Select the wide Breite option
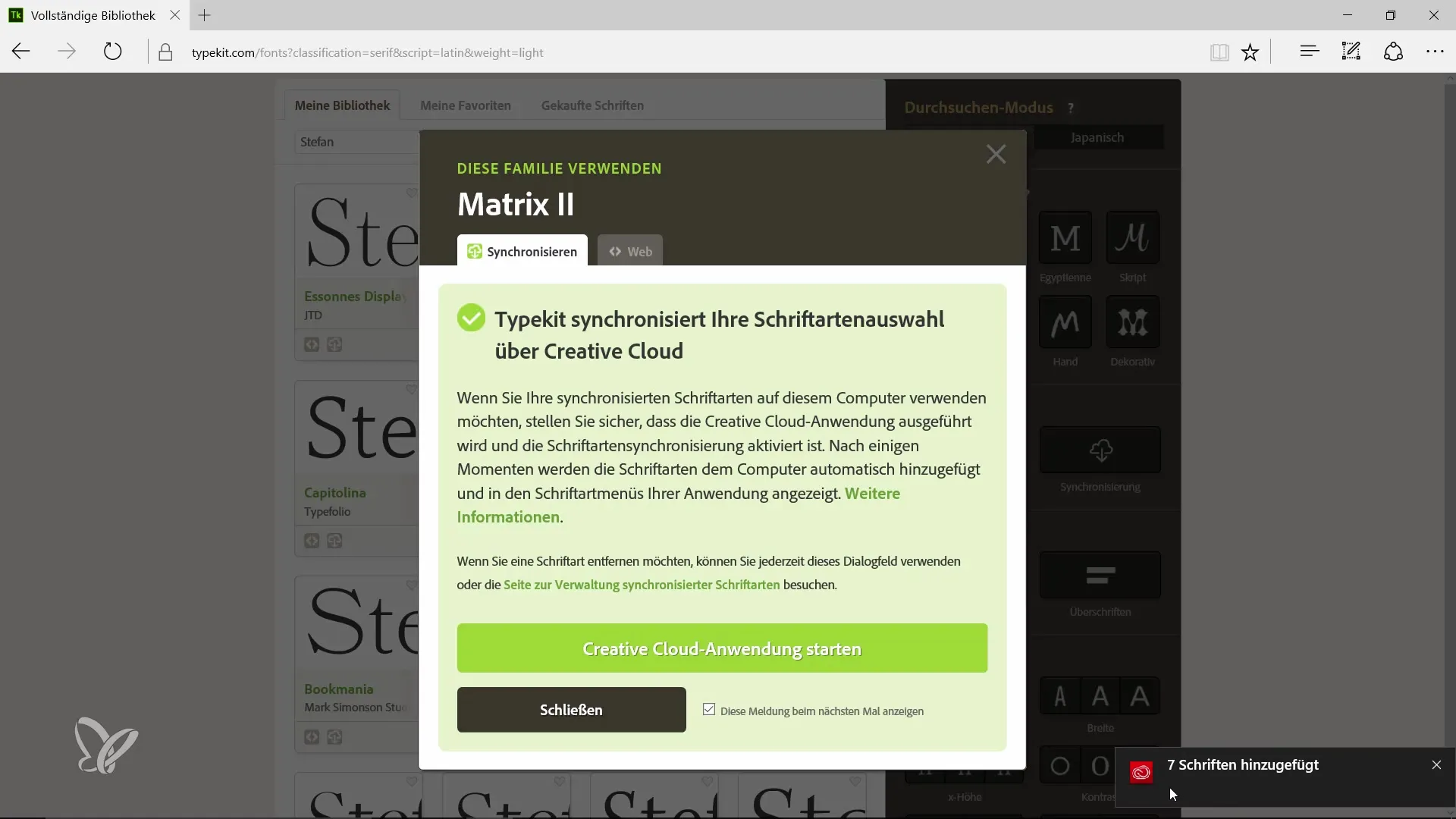Viewport: 1456px width, 819px height. click(x=1140, y=696)
